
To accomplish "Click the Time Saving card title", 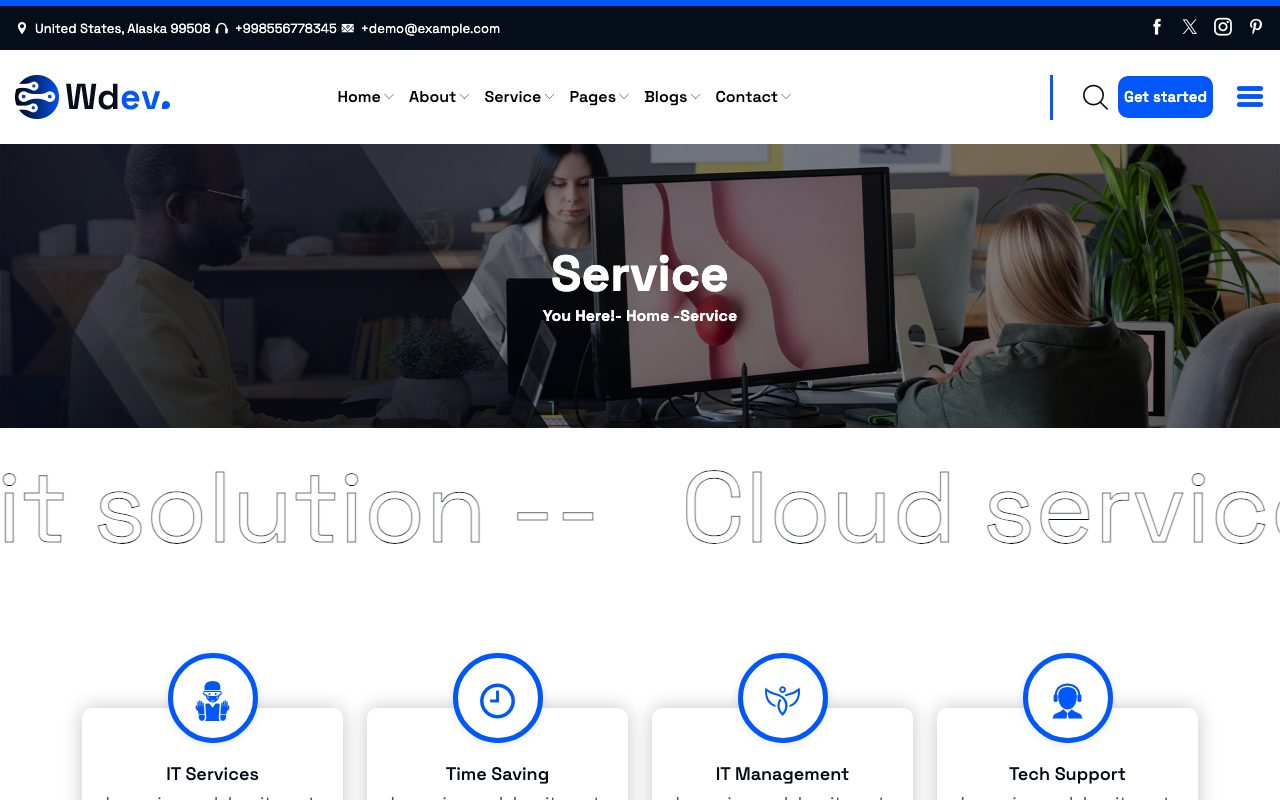I will pyautogui.click(x=497, y=774).
